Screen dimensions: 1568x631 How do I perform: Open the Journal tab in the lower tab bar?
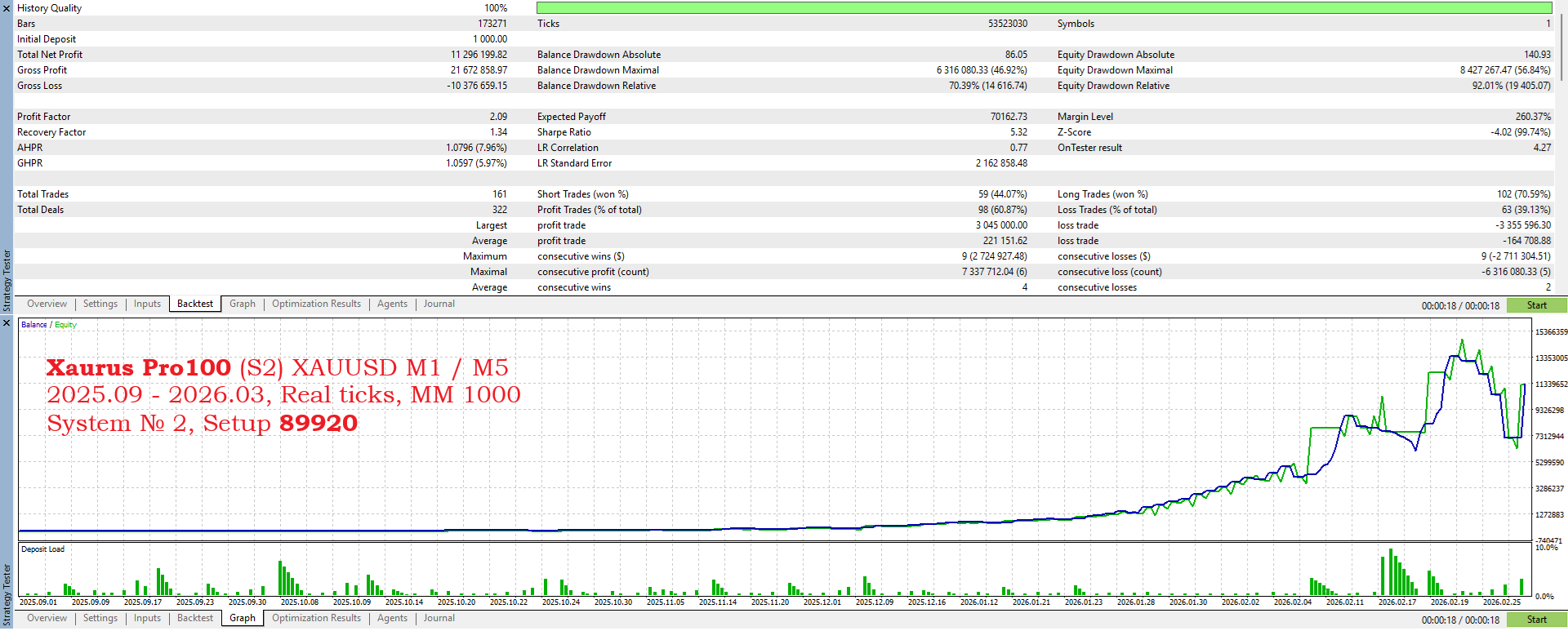[439, 618]
